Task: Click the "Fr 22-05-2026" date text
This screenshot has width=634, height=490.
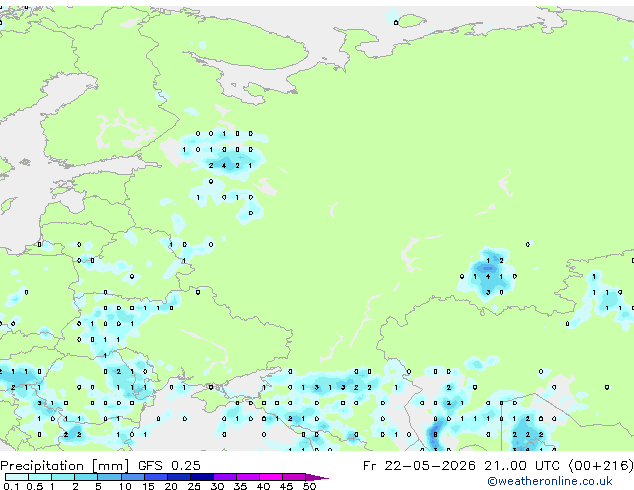Action: [419, 466]
